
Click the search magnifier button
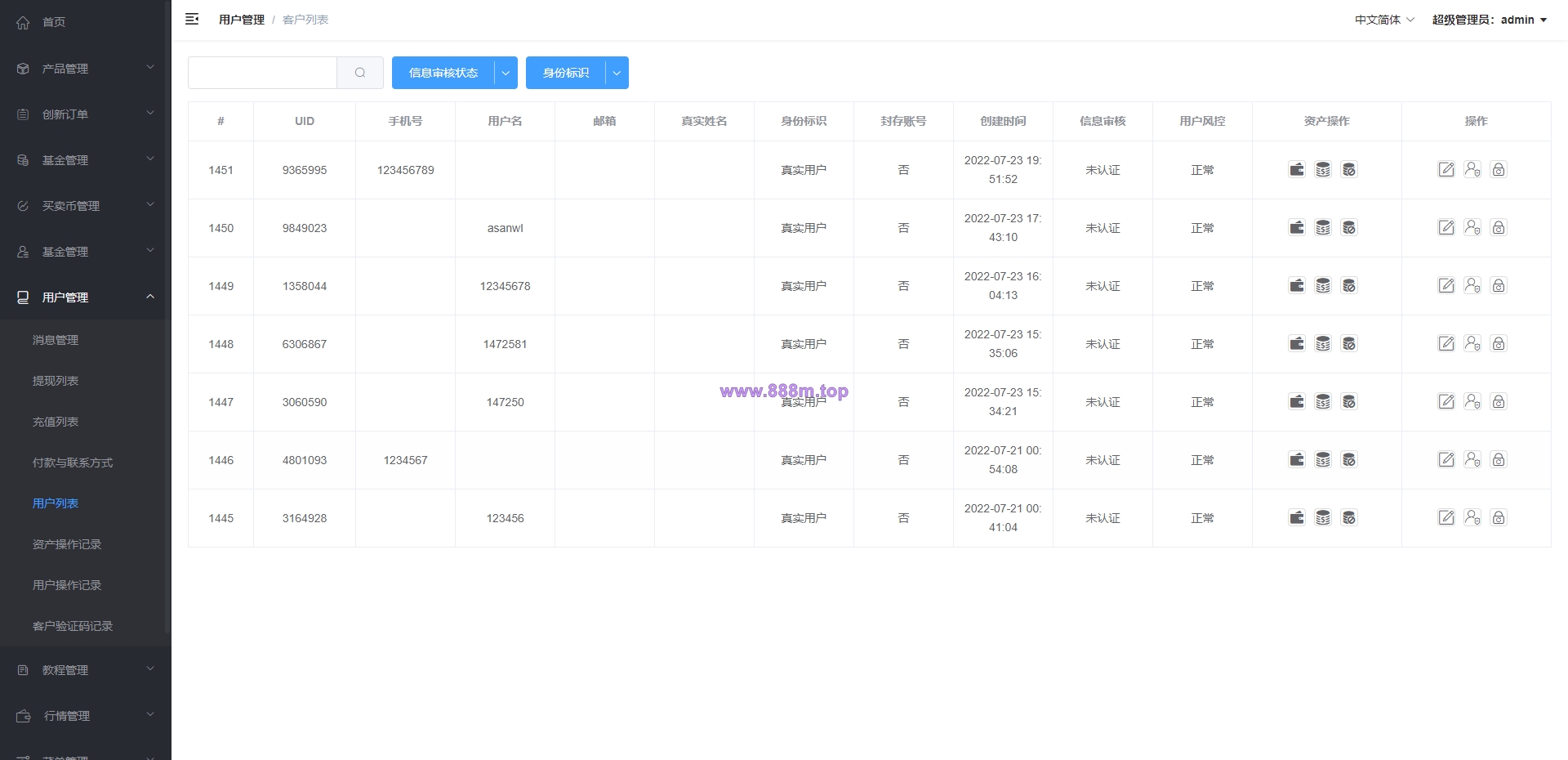coord(360,73)
